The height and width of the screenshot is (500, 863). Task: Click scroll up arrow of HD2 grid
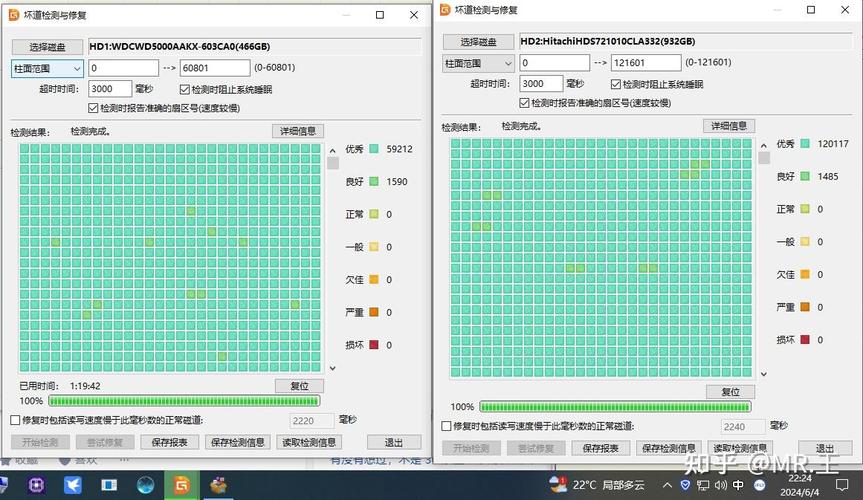[x=763, y=145]
